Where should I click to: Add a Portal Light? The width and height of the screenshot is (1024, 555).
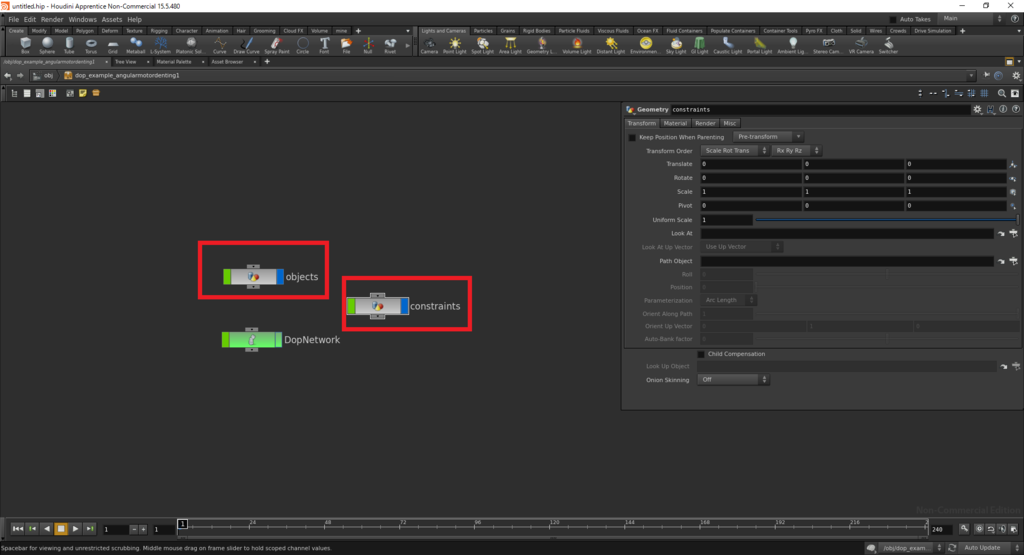760,45
